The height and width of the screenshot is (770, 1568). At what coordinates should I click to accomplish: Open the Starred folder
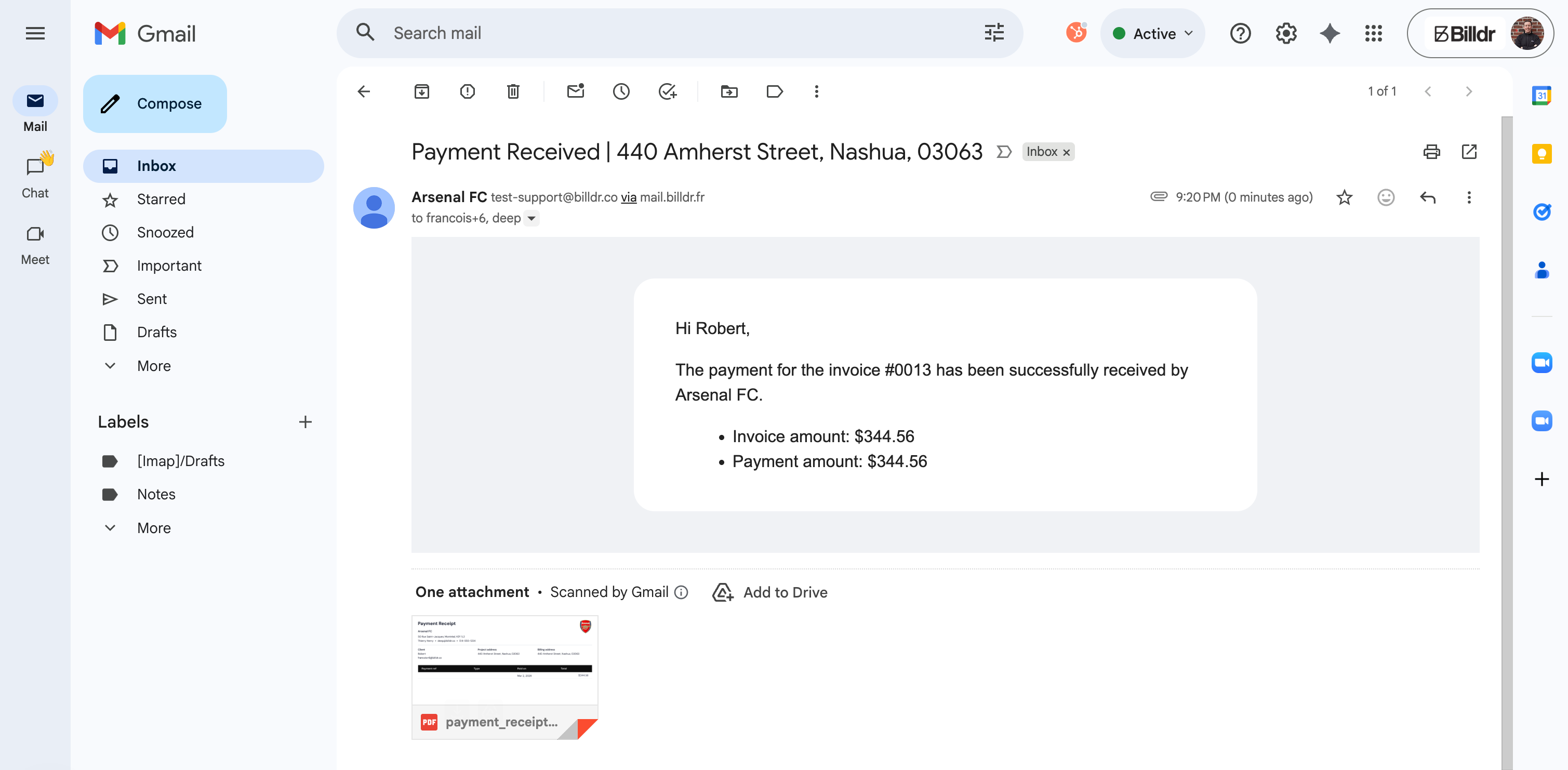tap(203, 199)
